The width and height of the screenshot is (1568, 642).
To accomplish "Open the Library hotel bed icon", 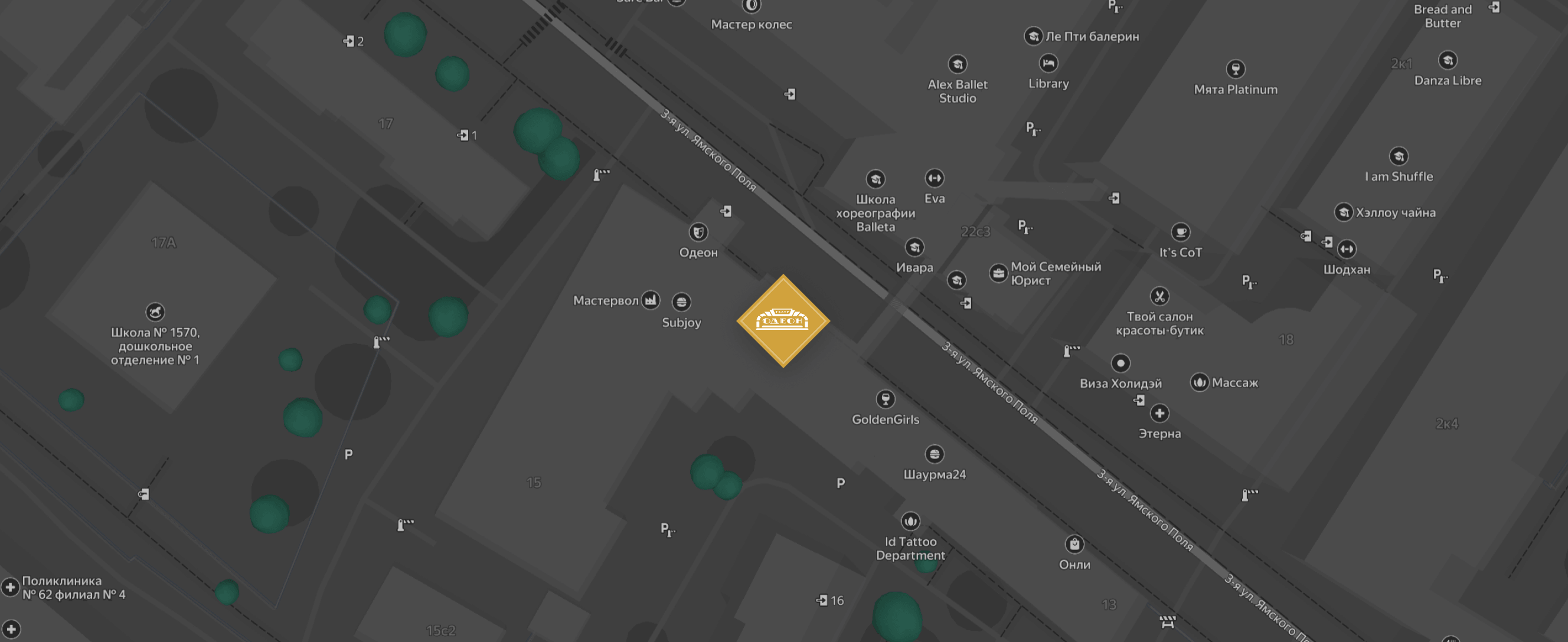I will tap(1048, 63).
